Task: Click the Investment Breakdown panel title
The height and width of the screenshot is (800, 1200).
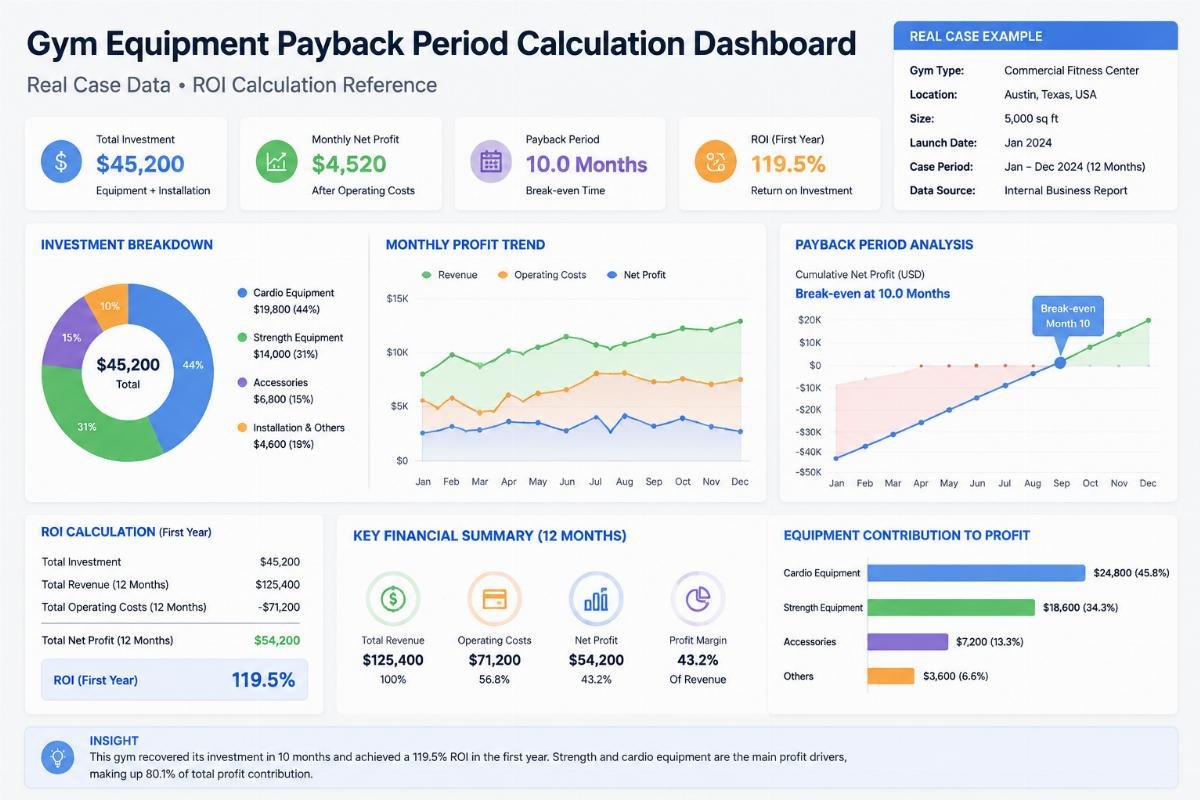Action: (x=127, y=245)
